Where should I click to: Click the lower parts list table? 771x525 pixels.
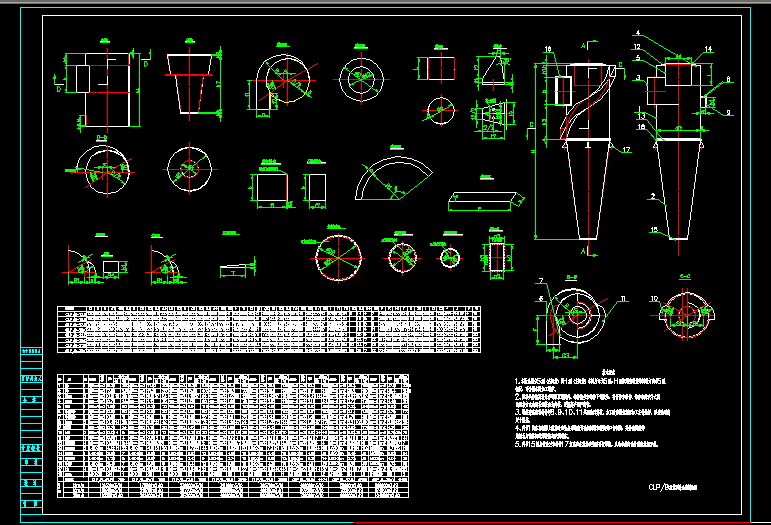click(233, 436)
